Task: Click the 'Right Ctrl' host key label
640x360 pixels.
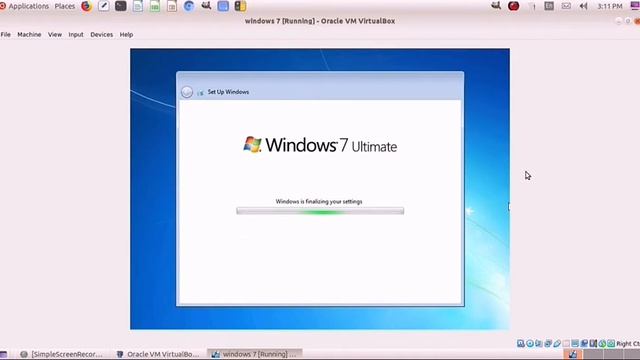Action: 628,344
